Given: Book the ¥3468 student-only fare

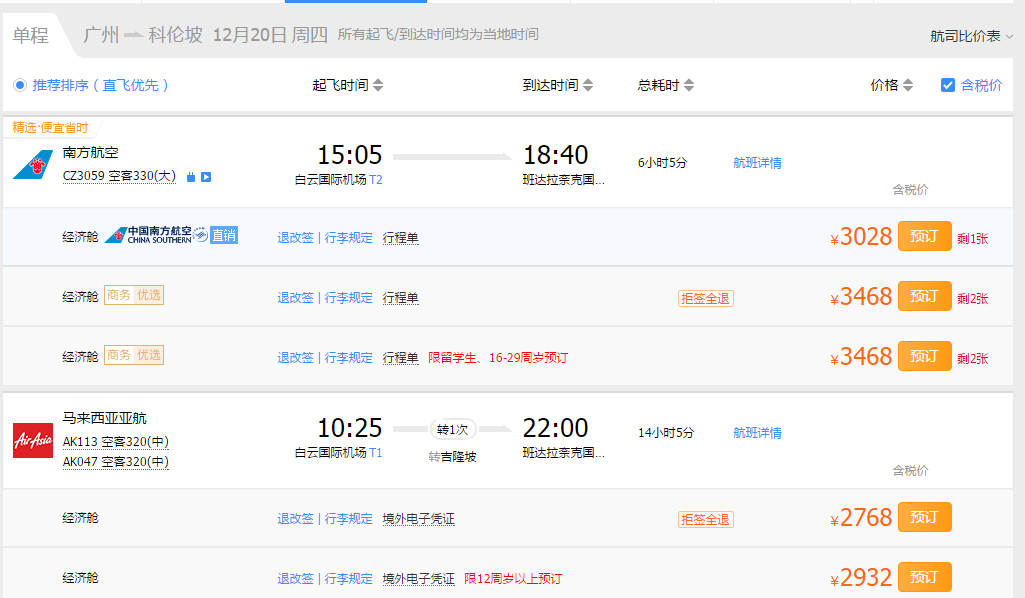Looking at the screenshot, I should [x=924, y=356].
